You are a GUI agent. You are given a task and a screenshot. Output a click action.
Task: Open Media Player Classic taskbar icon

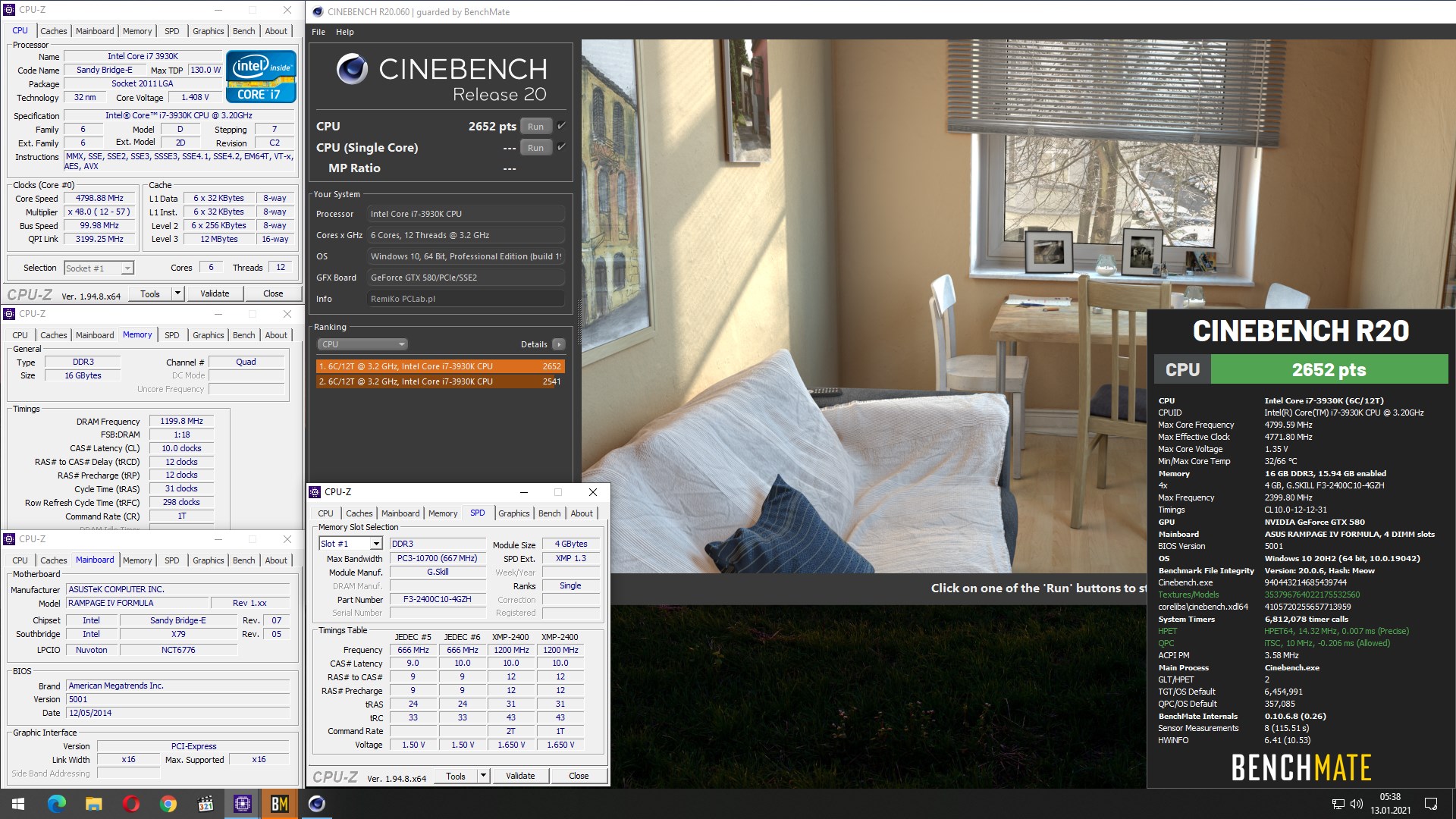coord(205,804)
